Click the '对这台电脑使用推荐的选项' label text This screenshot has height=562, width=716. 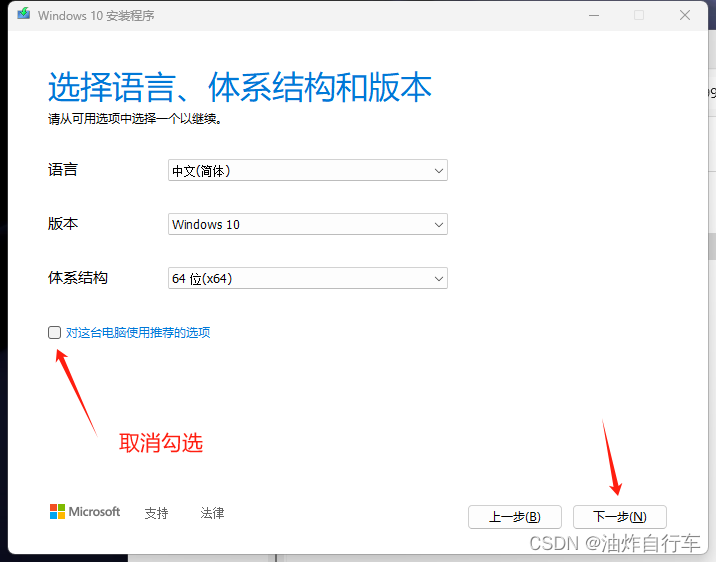138,333
